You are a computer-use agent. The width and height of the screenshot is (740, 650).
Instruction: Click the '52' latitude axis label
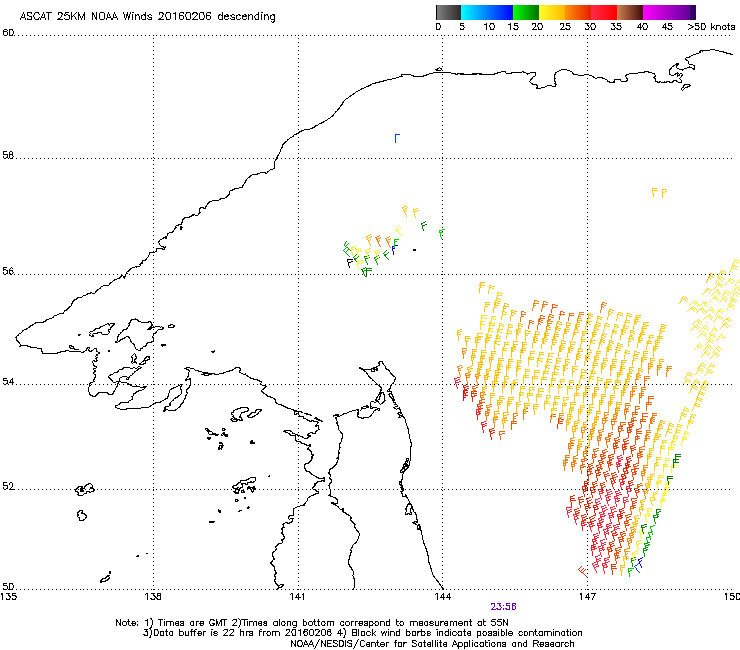(8, 486)
